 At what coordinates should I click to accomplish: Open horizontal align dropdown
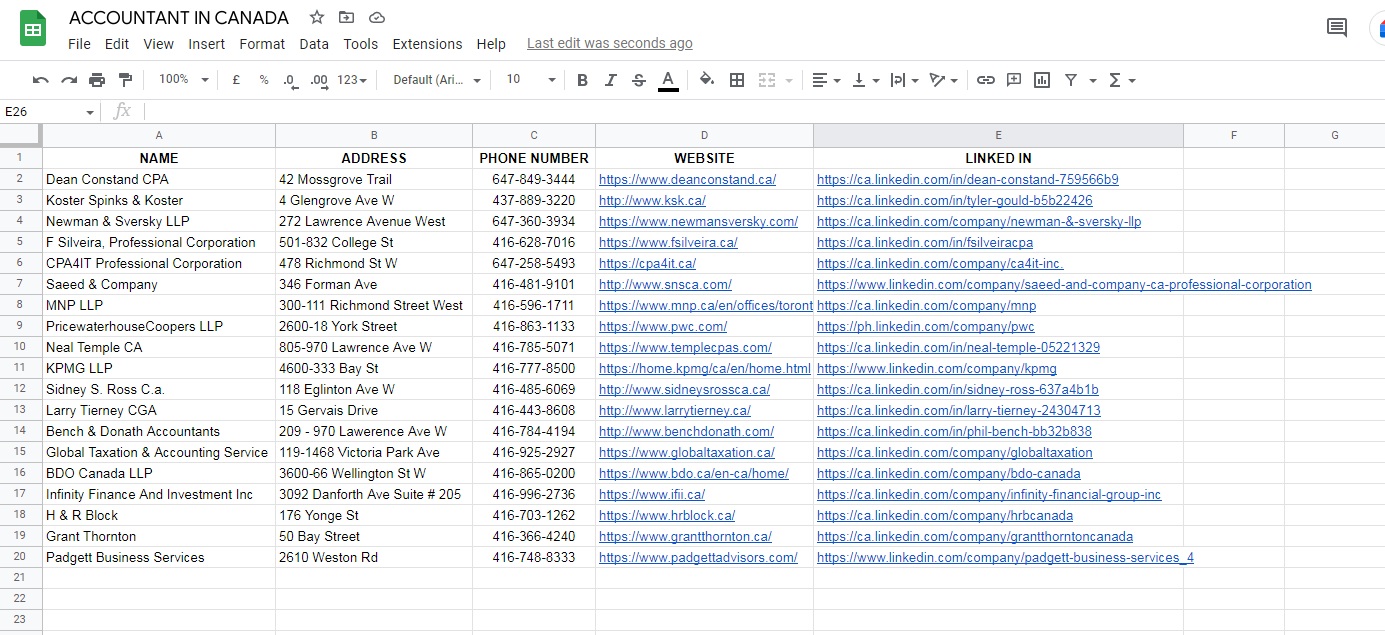point(826,80)
